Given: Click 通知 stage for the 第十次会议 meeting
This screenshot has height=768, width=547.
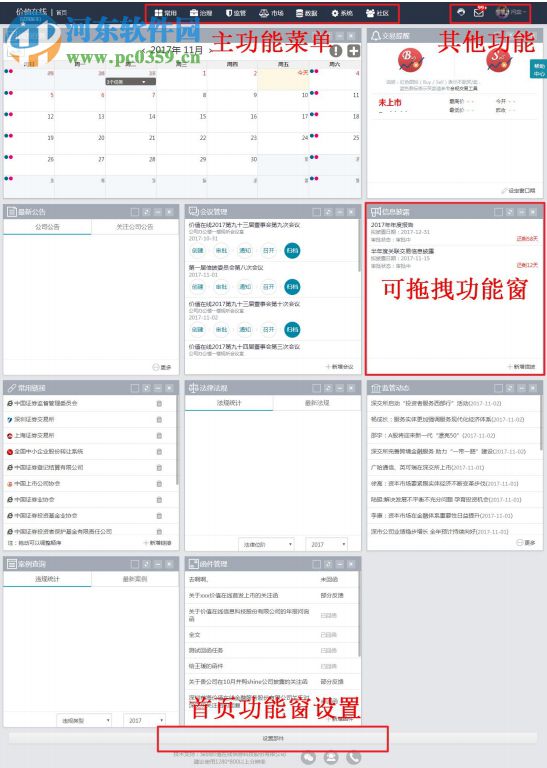Looking at the screenshot, I should [x=245, y=329].
